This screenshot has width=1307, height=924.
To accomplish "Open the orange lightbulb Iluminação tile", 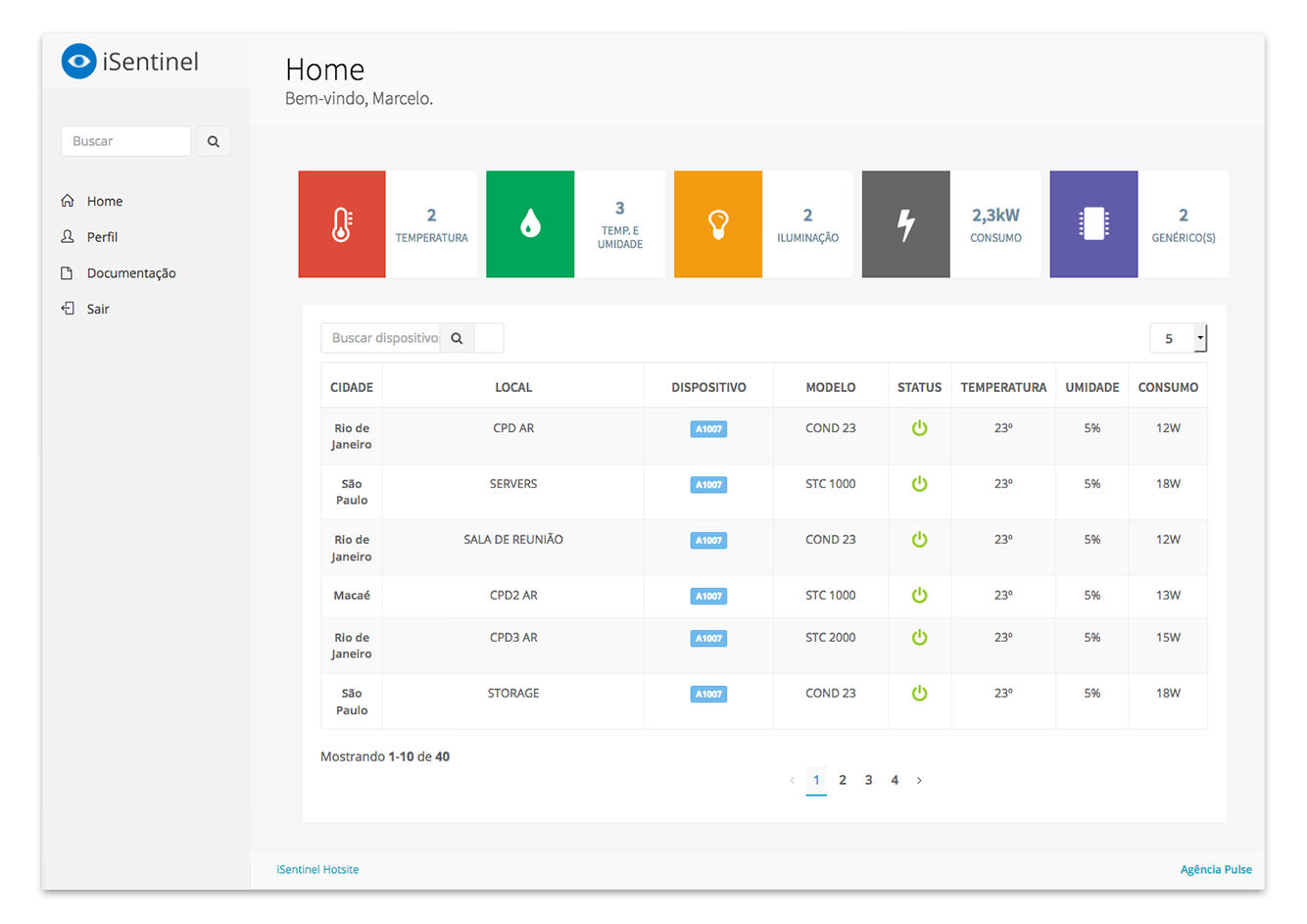I will (x=718, y=224).
